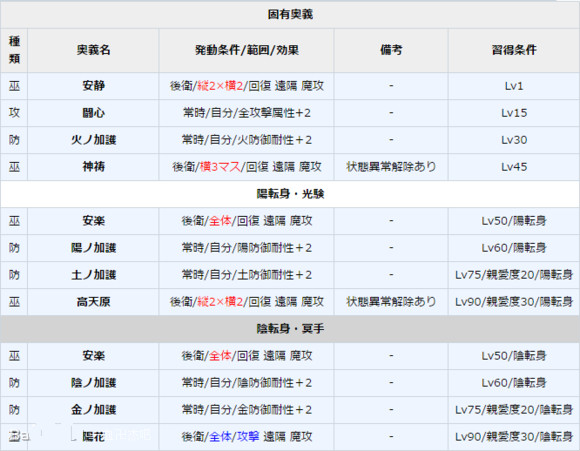Click the 防 type cell beside 火ノ加護

(14, 140)
